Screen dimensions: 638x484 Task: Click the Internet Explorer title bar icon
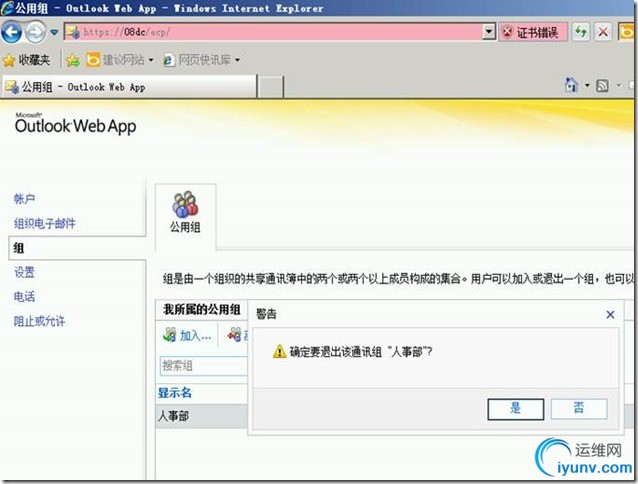click(7, 8)
